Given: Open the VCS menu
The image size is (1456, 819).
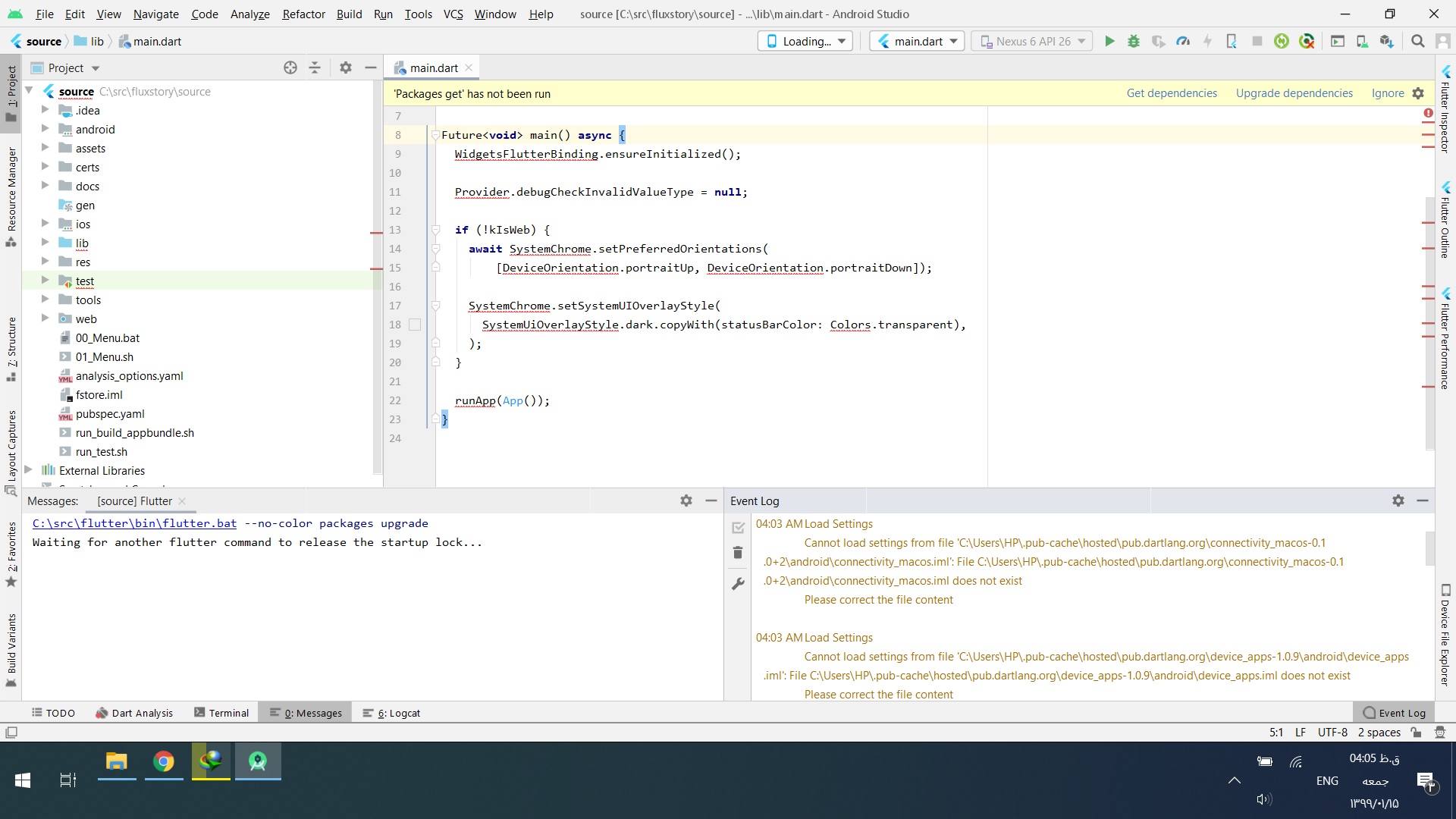Looking at the screenshot, I should 453,14.
